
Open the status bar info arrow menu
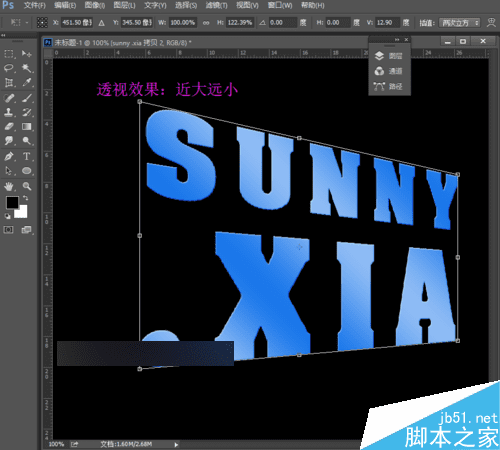click(x=176, y=444)
